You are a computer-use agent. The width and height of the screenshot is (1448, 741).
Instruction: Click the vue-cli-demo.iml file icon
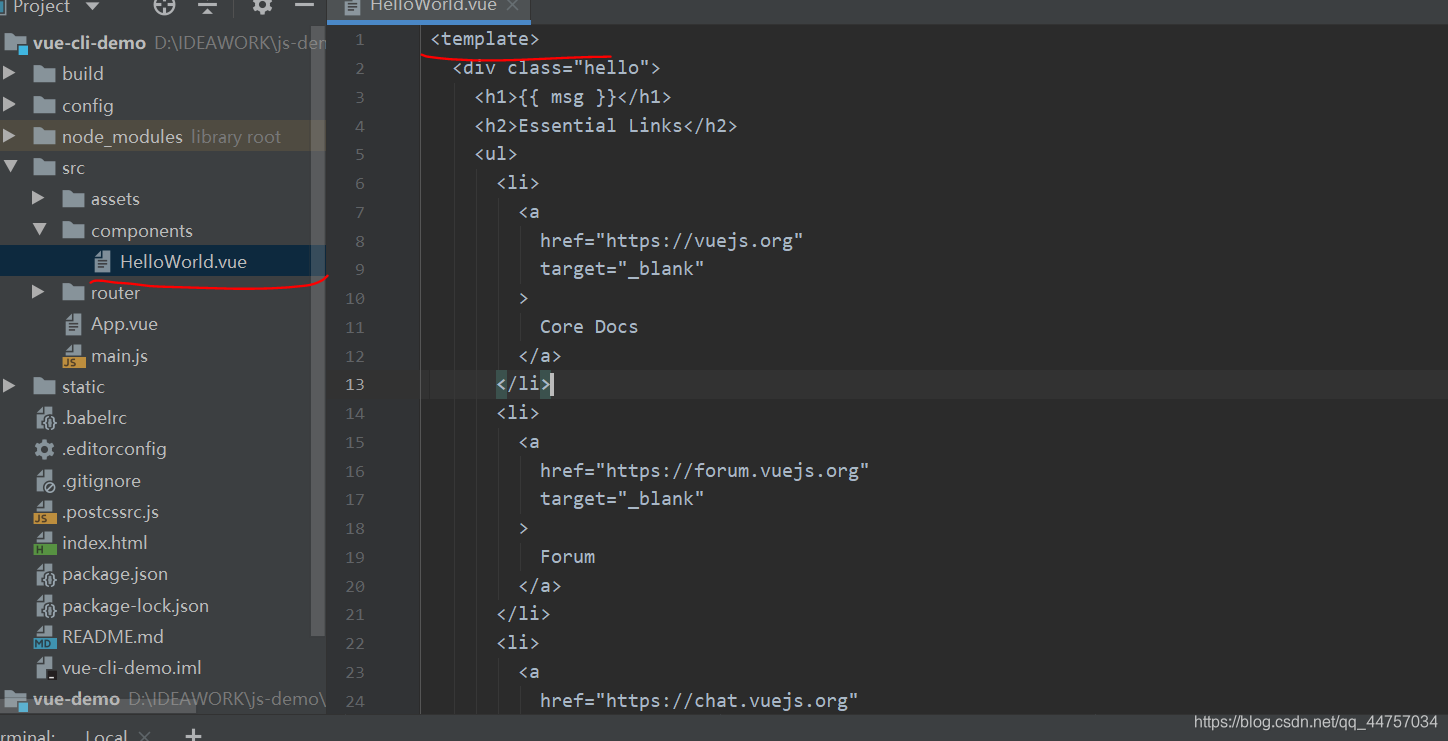pyautogui.click(x=44, y=668)
